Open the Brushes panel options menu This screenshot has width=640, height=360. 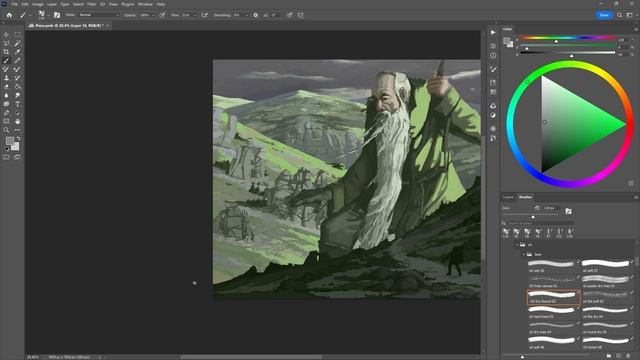tap(636, 198)
